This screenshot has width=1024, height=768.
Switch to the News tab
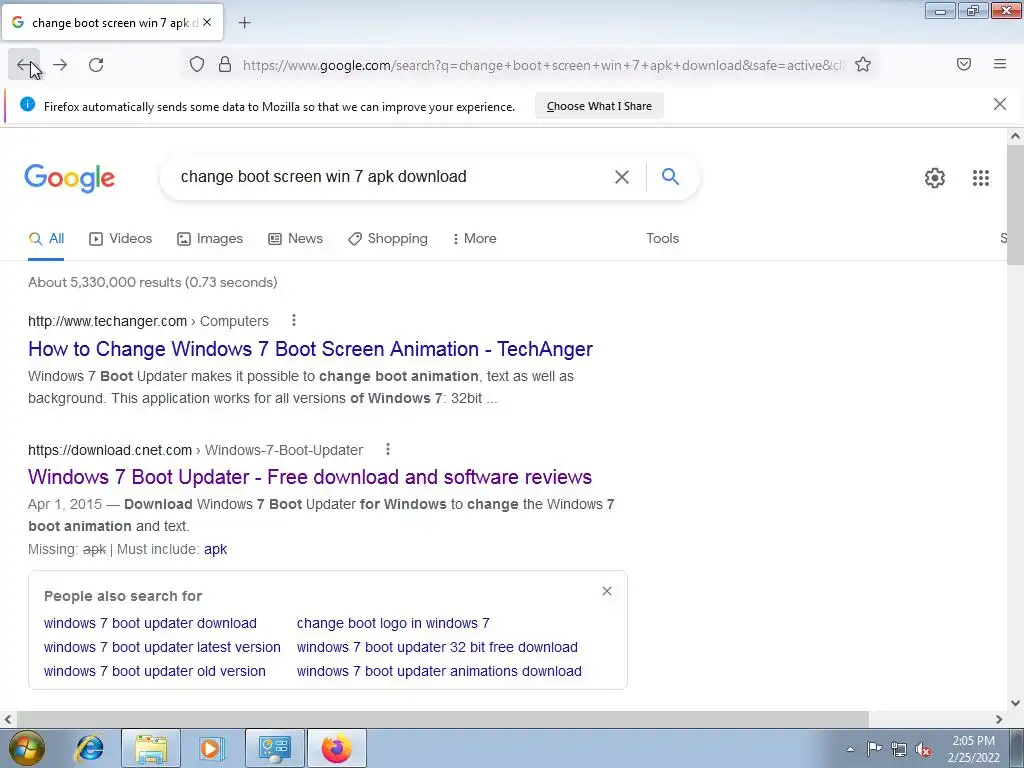pos(296,239)
